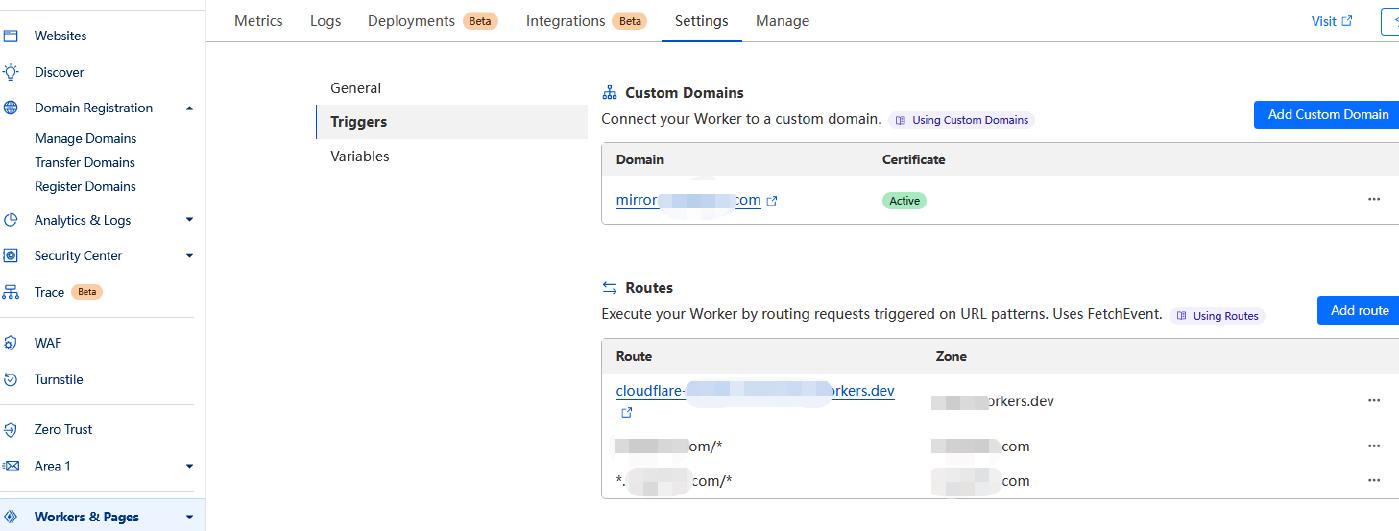Click the Trace icon in sidebar
This screenshot has height=531, width=1399.
coord(11,292)
